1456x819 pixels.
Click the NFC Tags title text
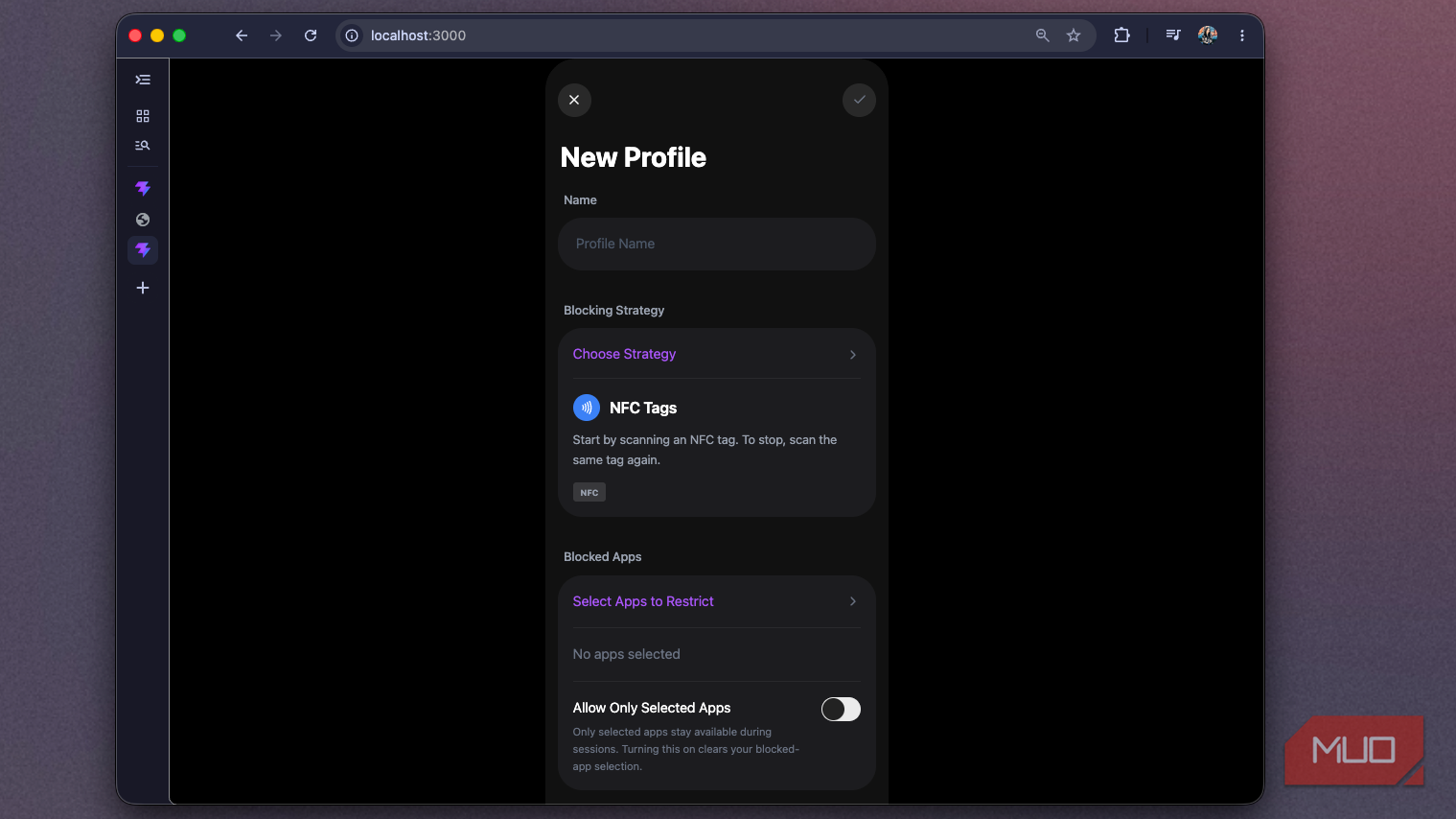pyautogui.click(x=643, y=408)
